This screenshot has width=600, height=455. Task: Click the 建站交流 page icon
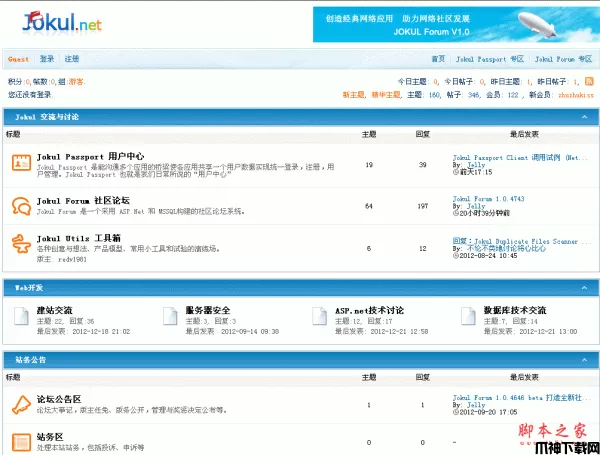[21, 317]
